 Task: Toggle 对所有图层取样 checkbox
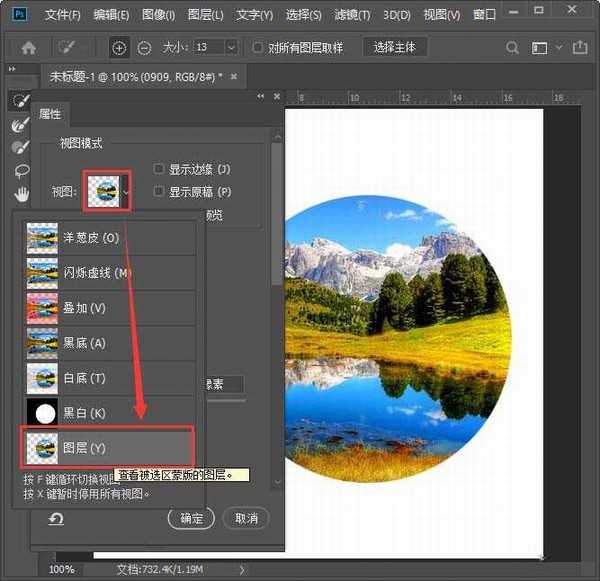click(x=259, y=48)
